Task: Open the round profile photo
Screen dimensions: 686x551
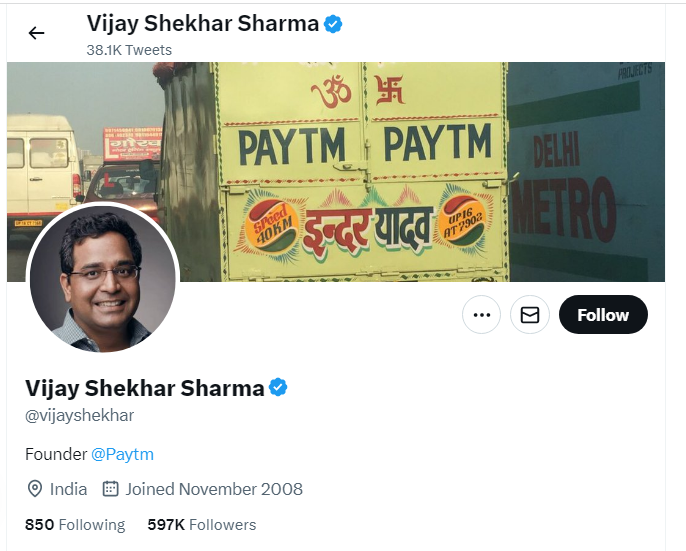Action: point(102,279)
